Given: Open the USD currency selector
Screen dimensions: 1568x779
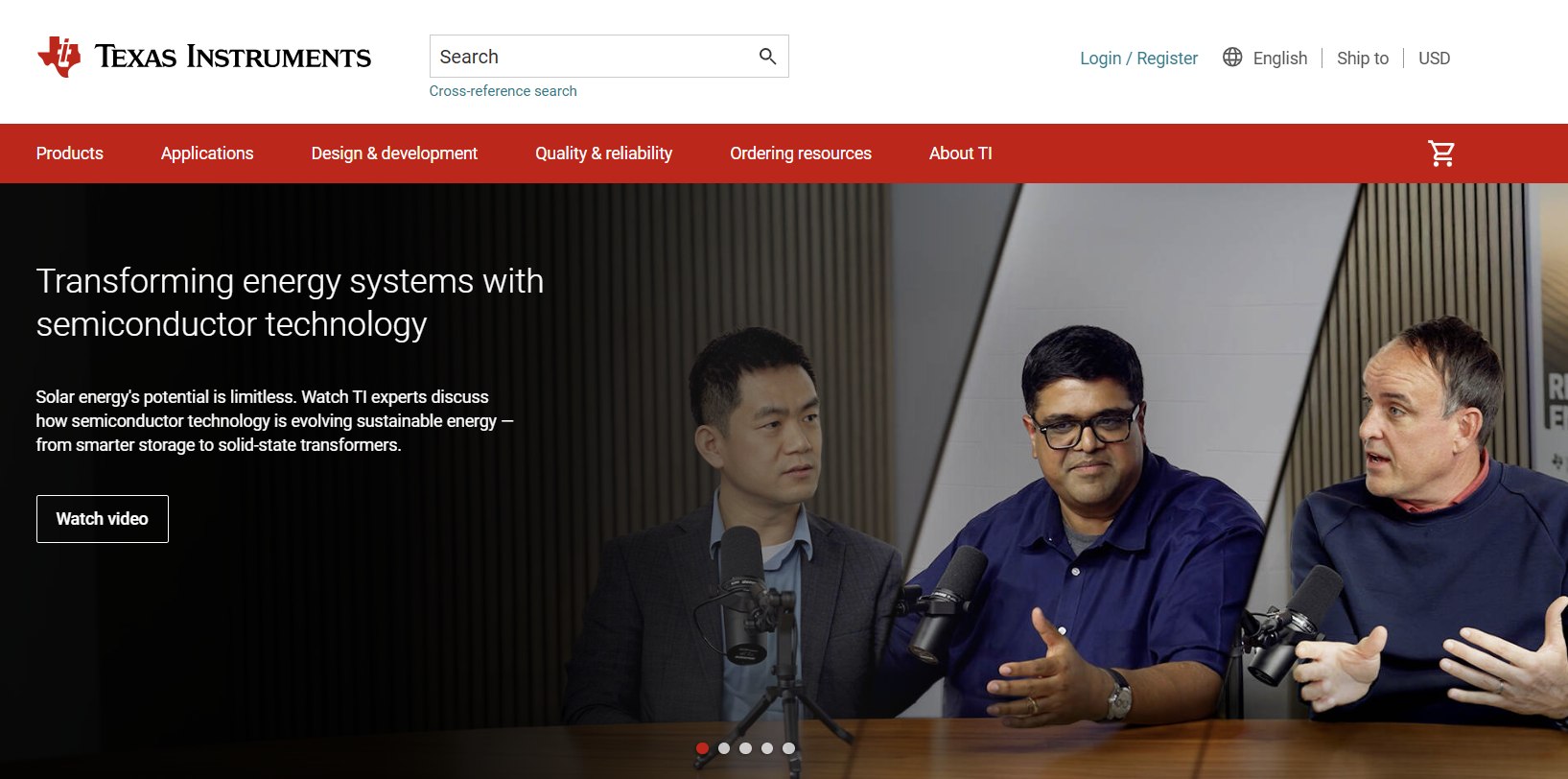Looking at the screenshot, I should 1434,59.
